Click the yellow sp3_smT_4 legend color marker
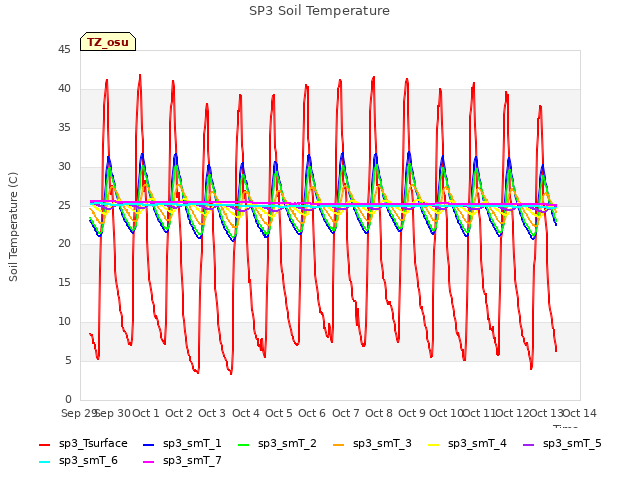The width and height of the screenshot is (640, 480). pos(433,444)
